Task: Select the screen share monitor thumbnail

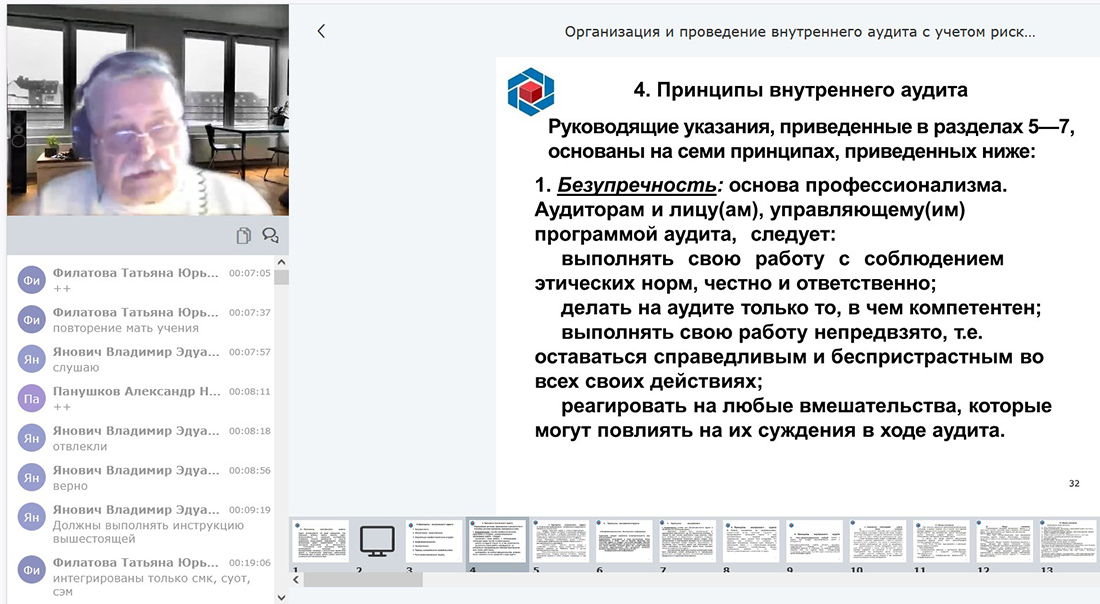Action: (x=377, y=541)
